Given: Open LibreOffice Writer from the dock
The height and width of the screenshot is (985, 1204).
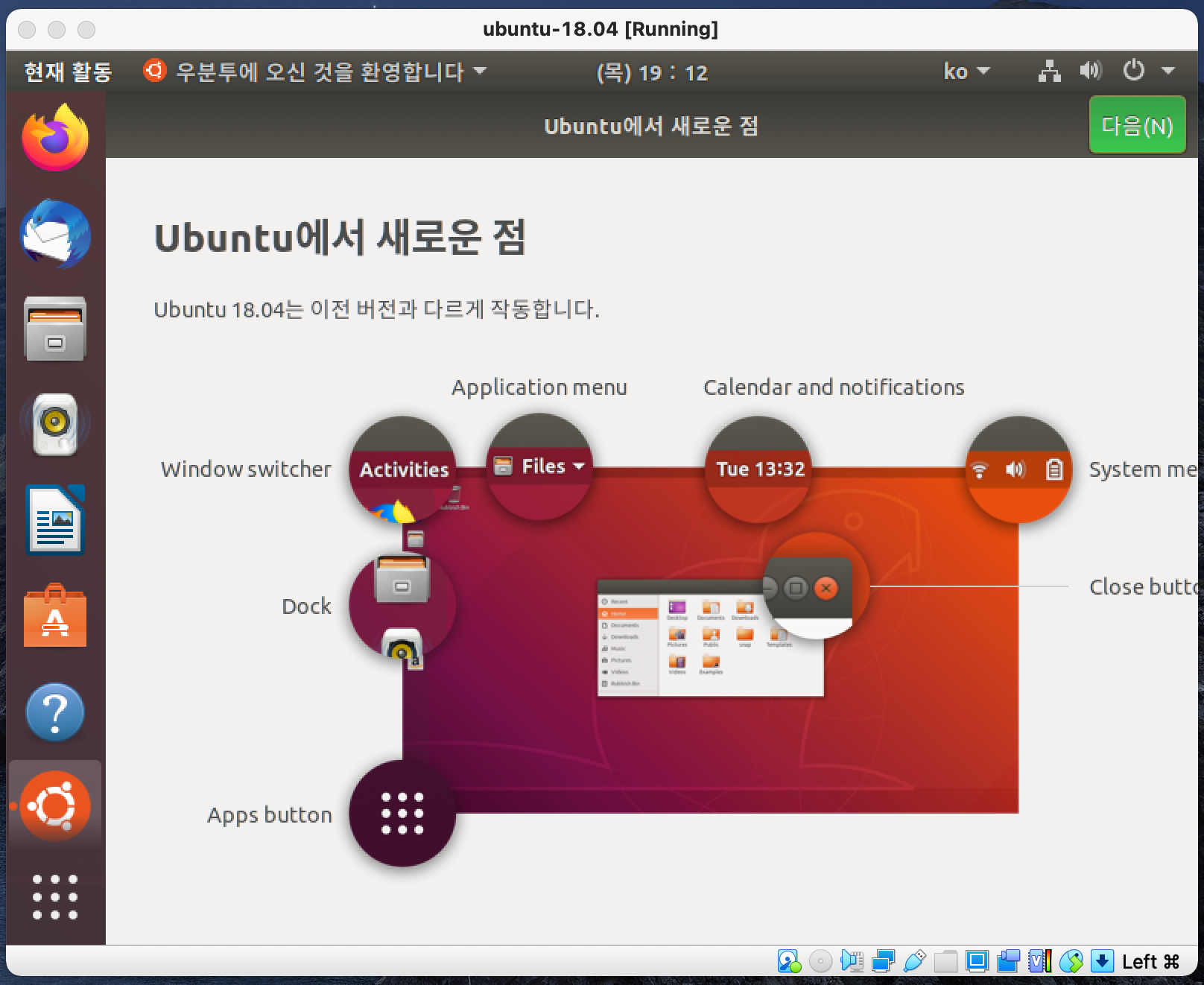Looking at the screenshot, I should tap(55, 520).
